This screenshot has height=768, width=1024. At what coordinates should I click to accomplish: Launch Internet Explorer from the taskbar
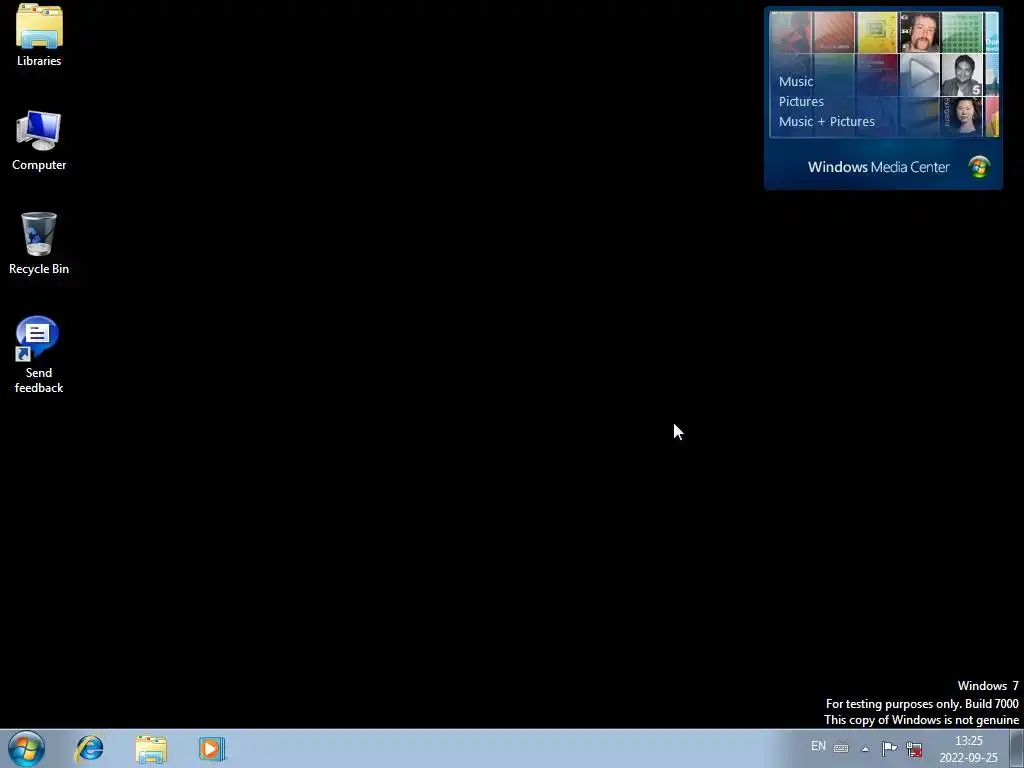(x=89, y=748)
